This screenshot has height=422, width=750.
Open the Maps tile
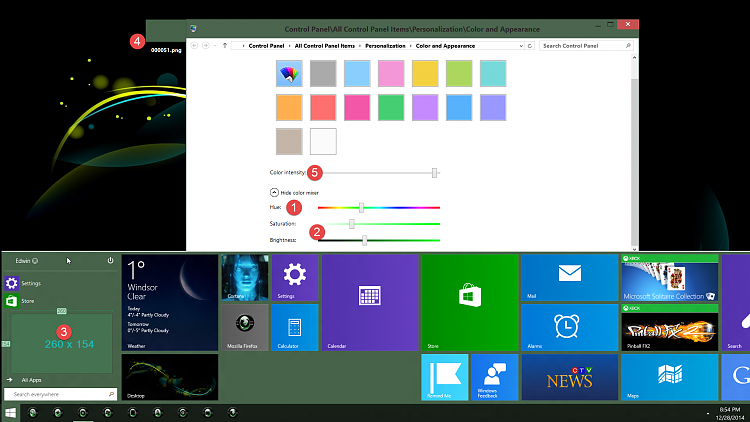(670, 377)
